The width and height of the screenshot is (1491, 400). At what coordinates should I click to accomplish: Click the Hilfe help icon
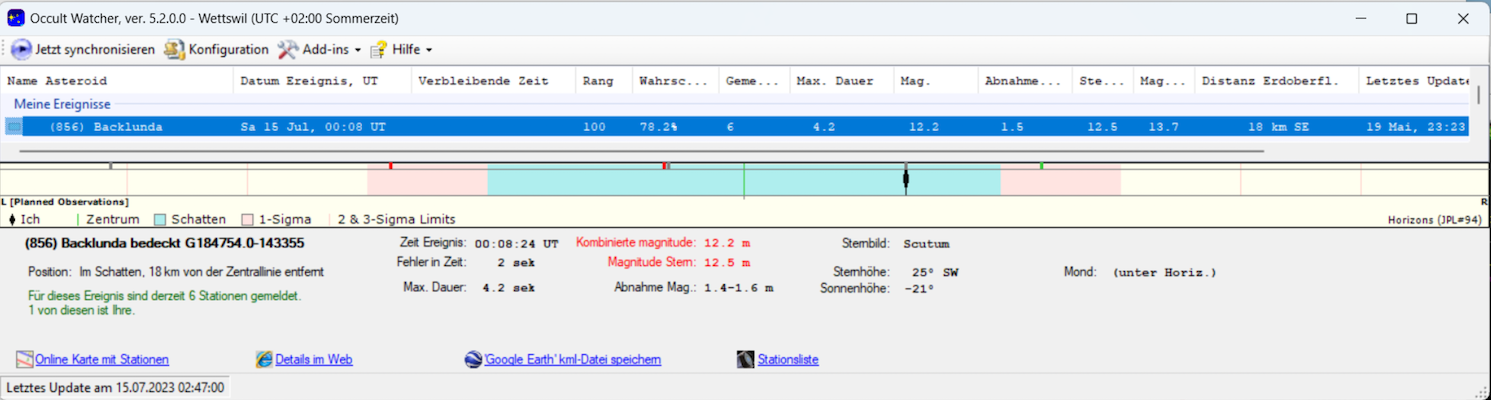pyautogui.click(x=379, y=49)
